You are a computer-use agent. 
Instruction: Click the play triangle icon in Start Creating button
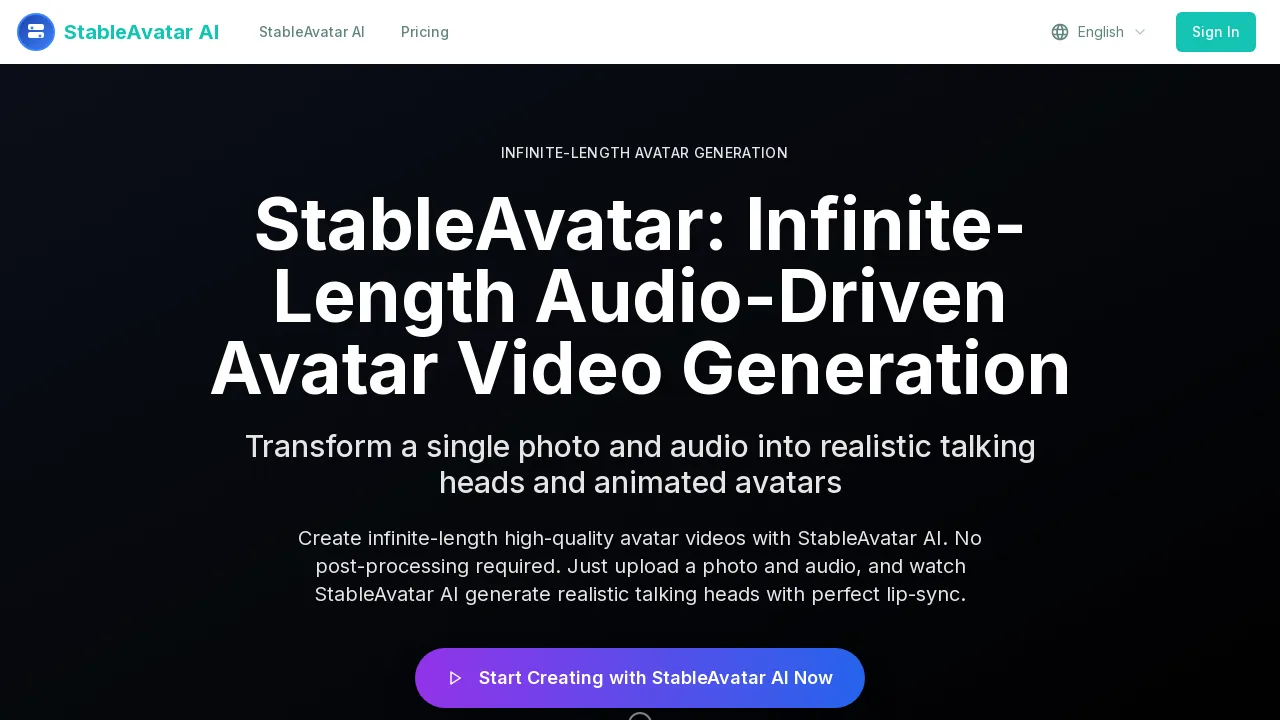coord(455,678)
